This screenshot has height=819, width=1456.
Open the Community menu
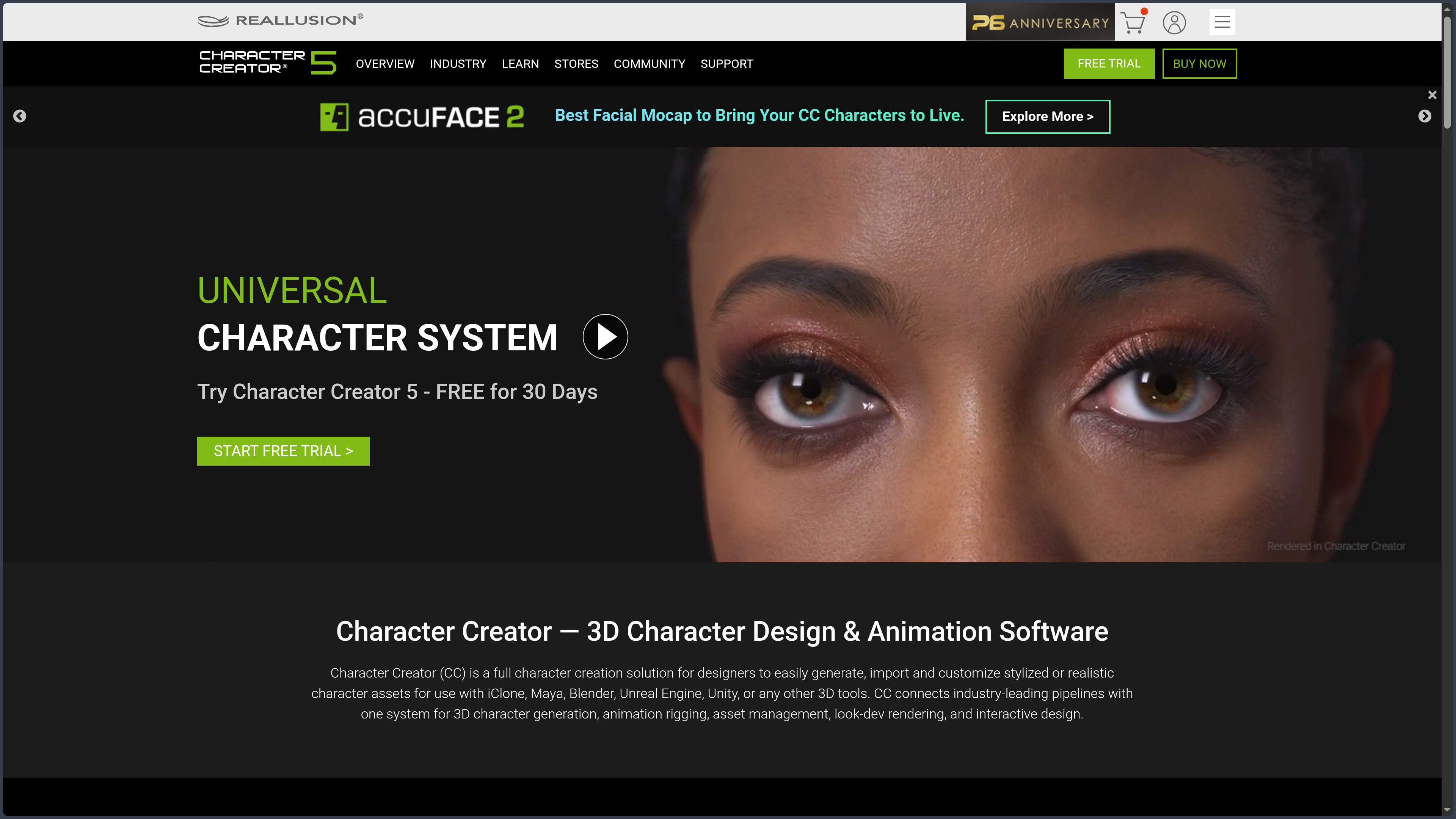[650, 64]
